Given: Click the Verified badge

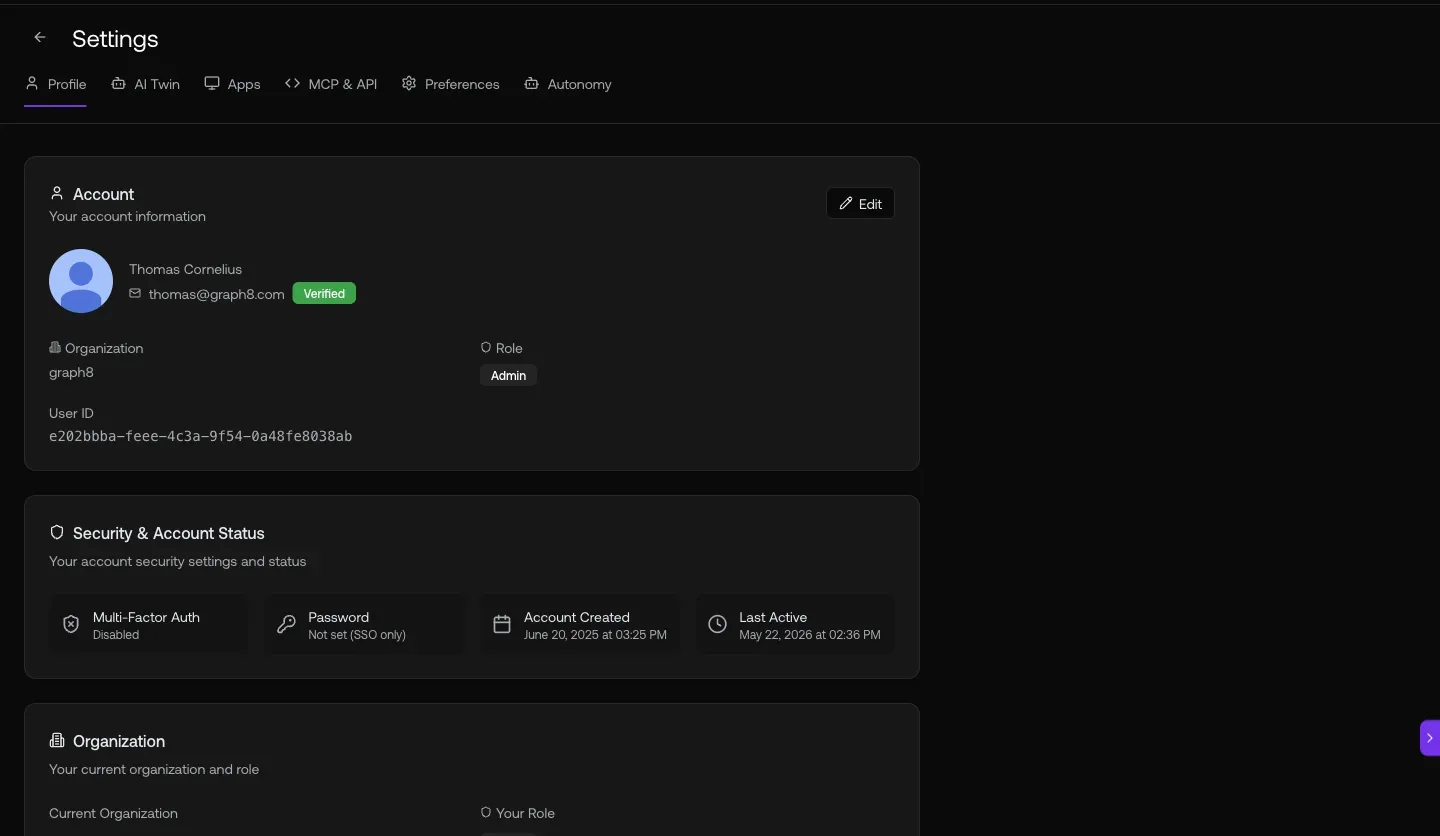Looking at the screenshot, I should (324, 293).
